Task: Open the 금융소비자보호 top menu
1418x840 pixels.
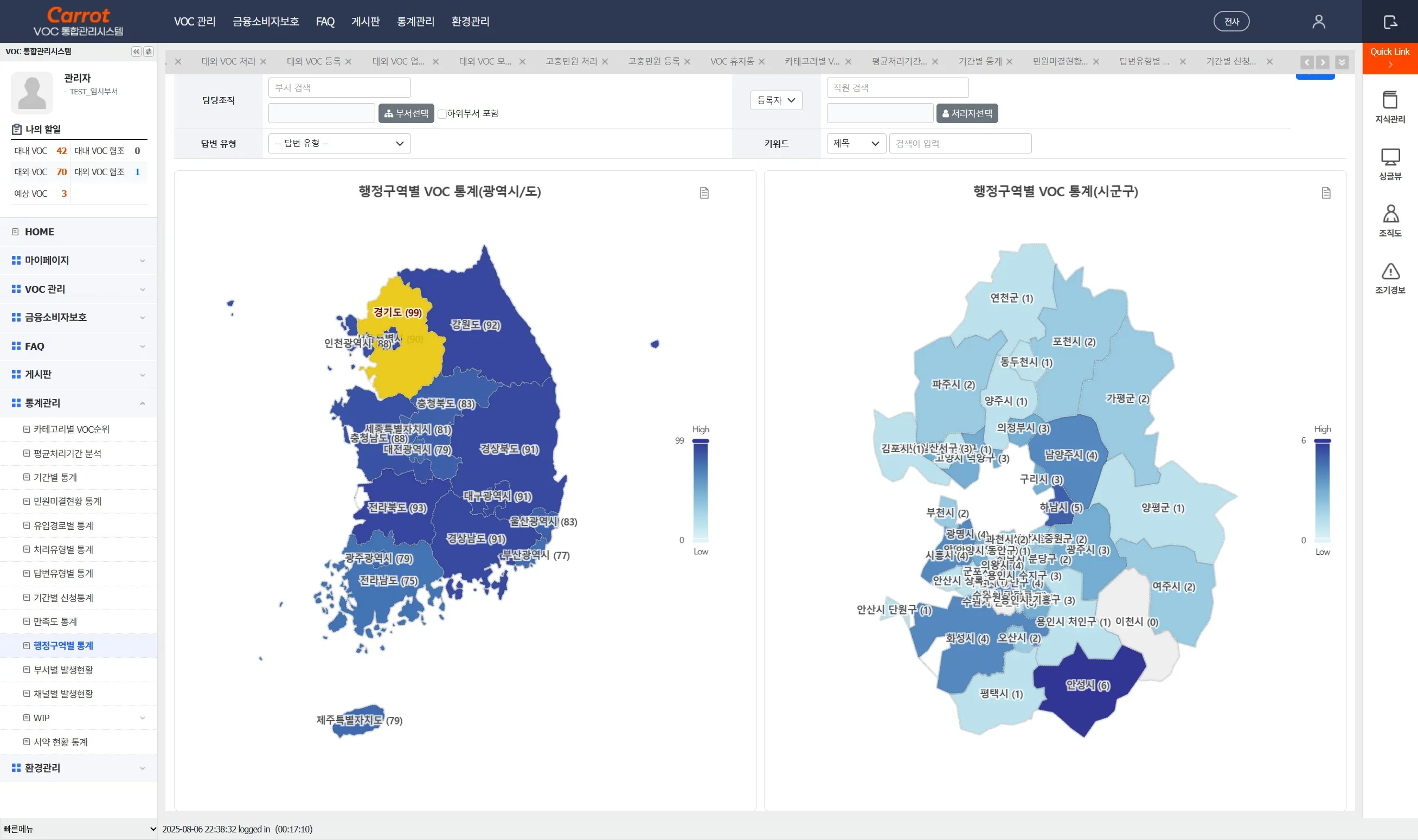Action: tap(265, 22)
